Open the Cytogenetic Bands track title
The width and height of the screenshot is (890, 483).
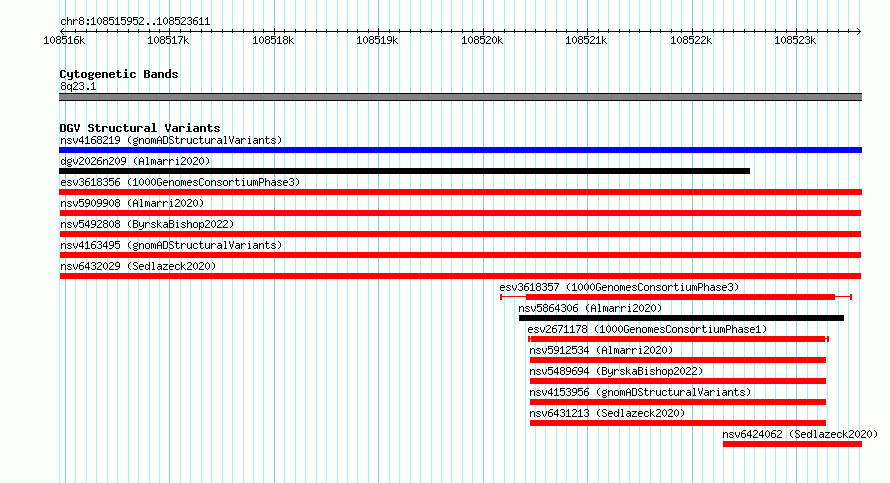pos(119,74)
